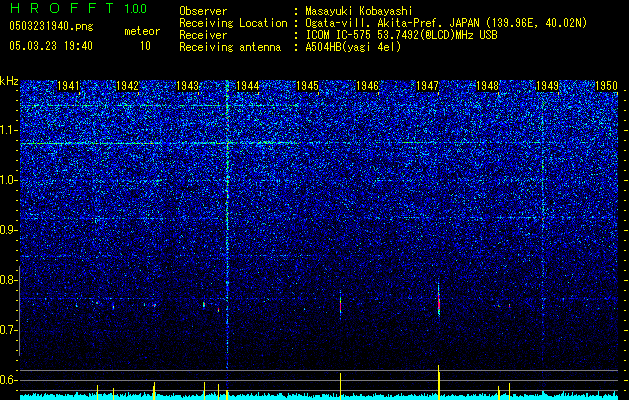The image size is (629, 400).
Task: Click the "Observer" field label
Action: [x=203, y=11]
